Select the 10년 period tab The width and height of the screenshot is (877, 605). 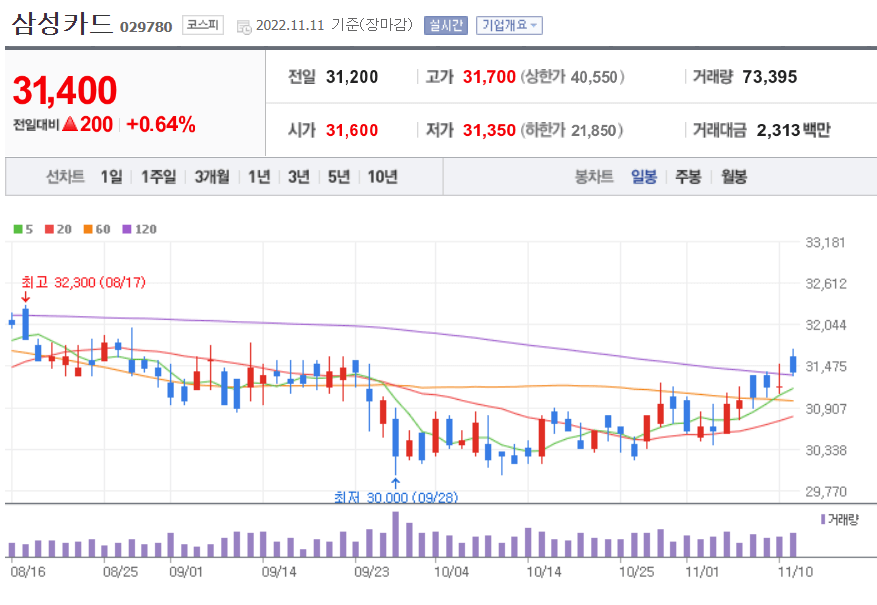[x=384, y=176]
